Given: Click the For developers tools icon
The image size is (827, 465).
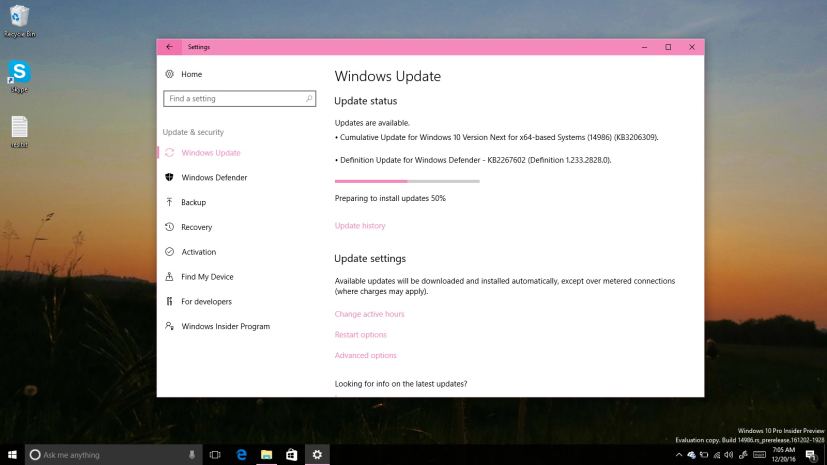Looking at the screenshot, I should (169, 301).
